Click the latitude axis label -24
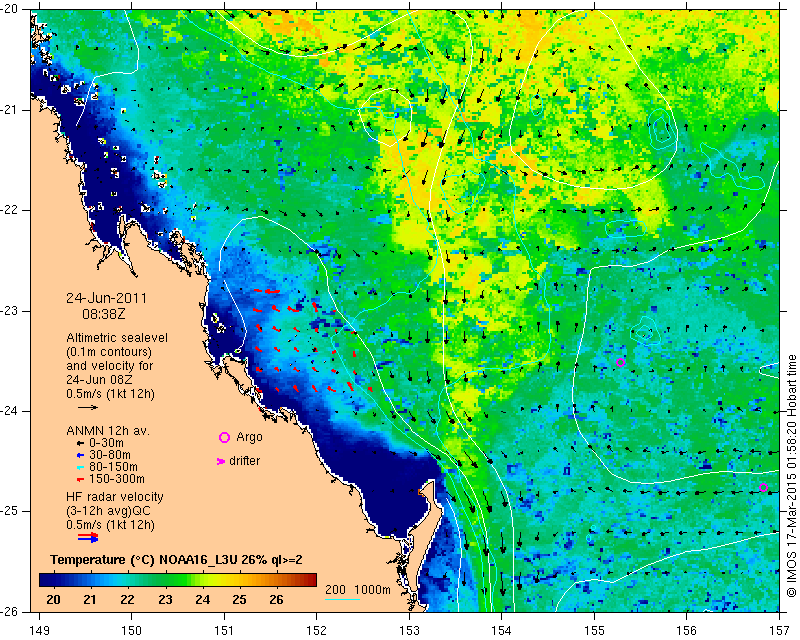This screenshot has height=640, width=800. (9, 411)
